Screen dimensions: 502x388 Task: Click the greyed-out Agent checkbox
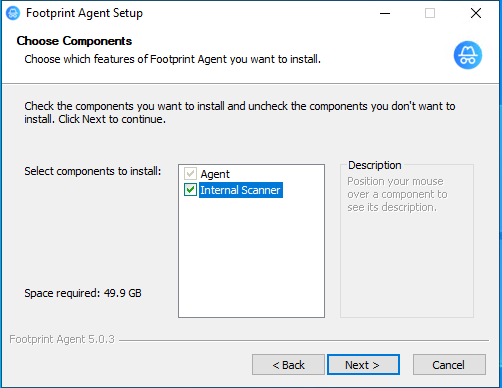click(190, 174)
